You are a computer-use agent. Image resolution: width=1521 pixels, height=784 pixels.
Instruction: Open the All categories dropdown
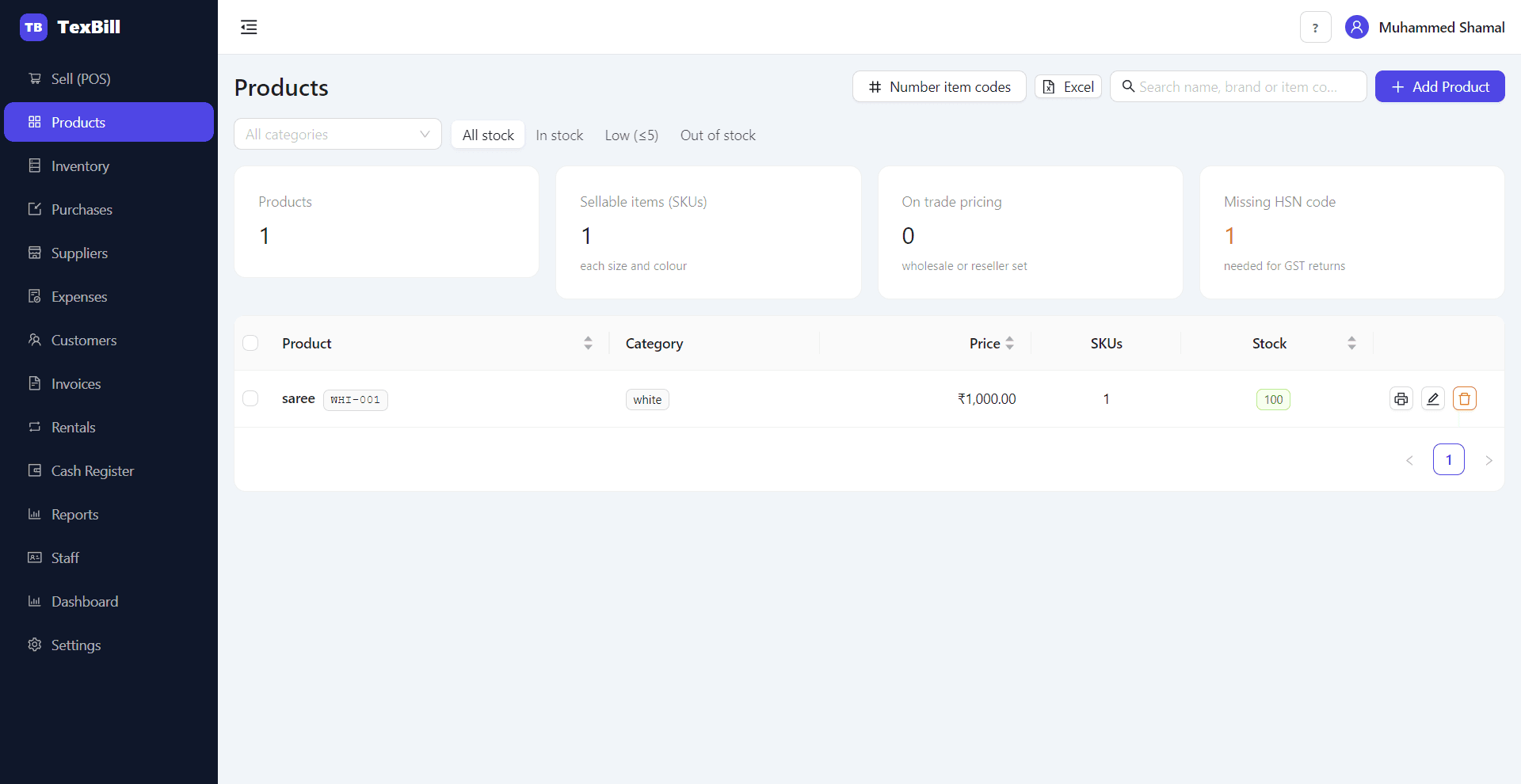click(x=337, y=134)
